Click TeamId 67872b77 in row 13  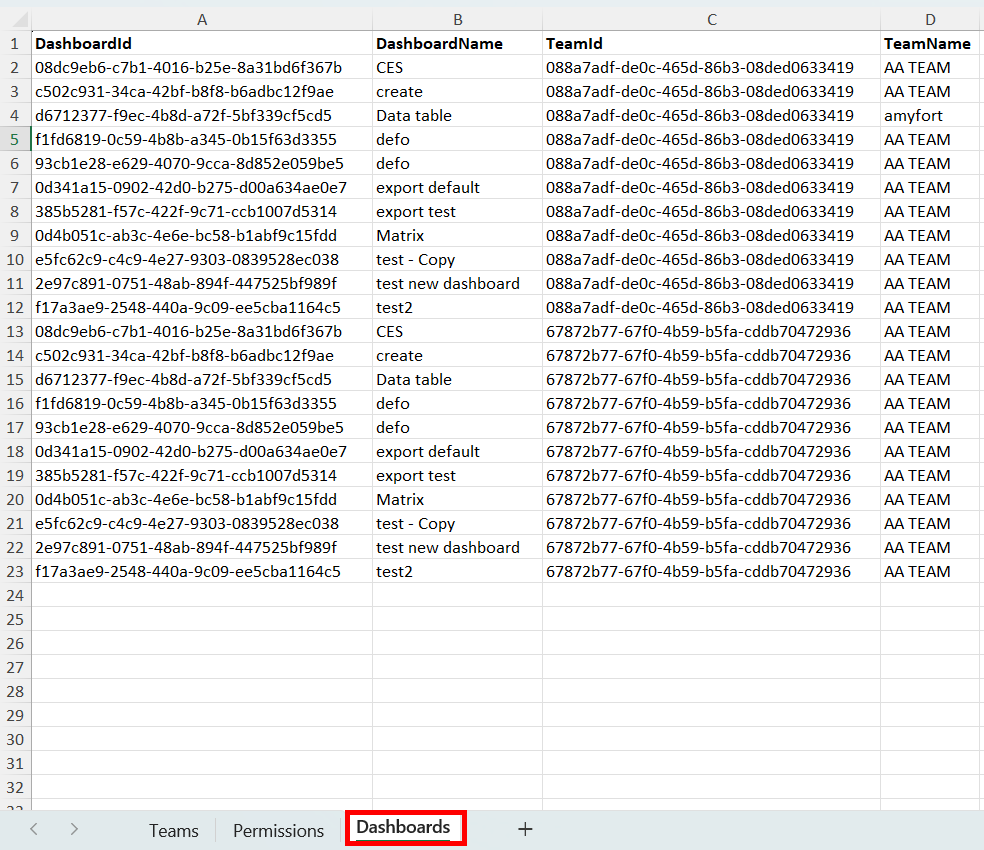[x=712, y=331]
